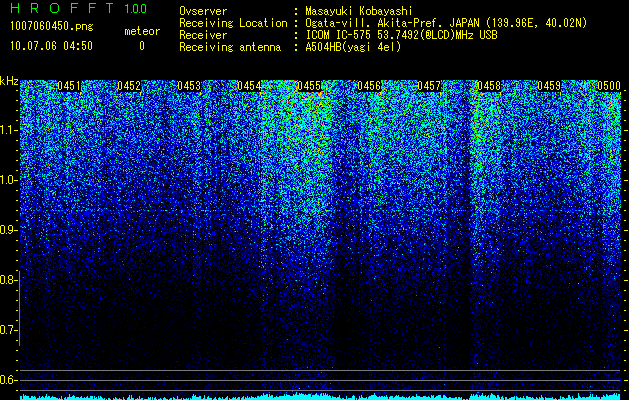629x400 pixels.
Task: Click the 1.0 kHz axis label
Action: 7,180
